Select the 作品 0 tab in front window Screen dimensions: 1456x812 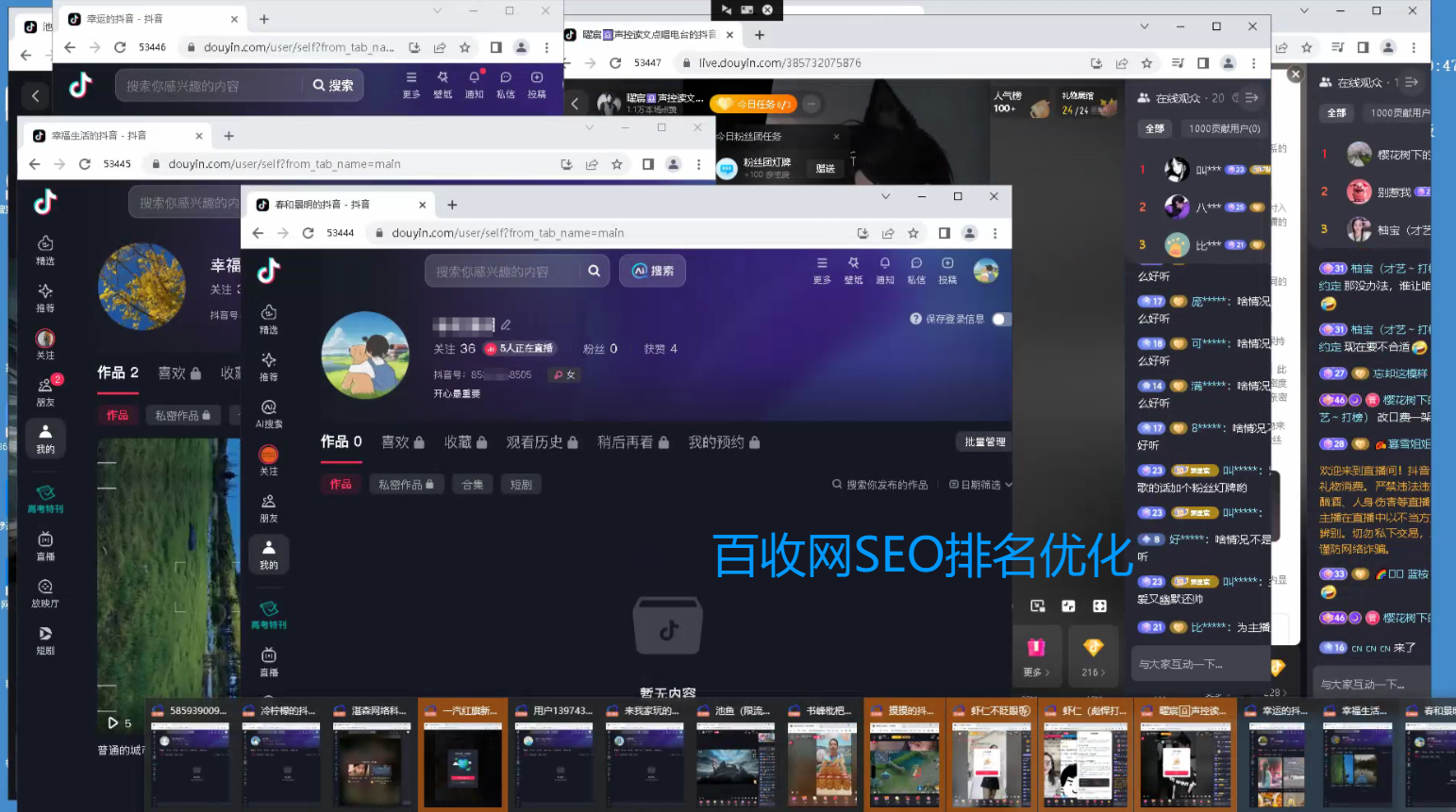pyautogui.click(x=342, y=441)
